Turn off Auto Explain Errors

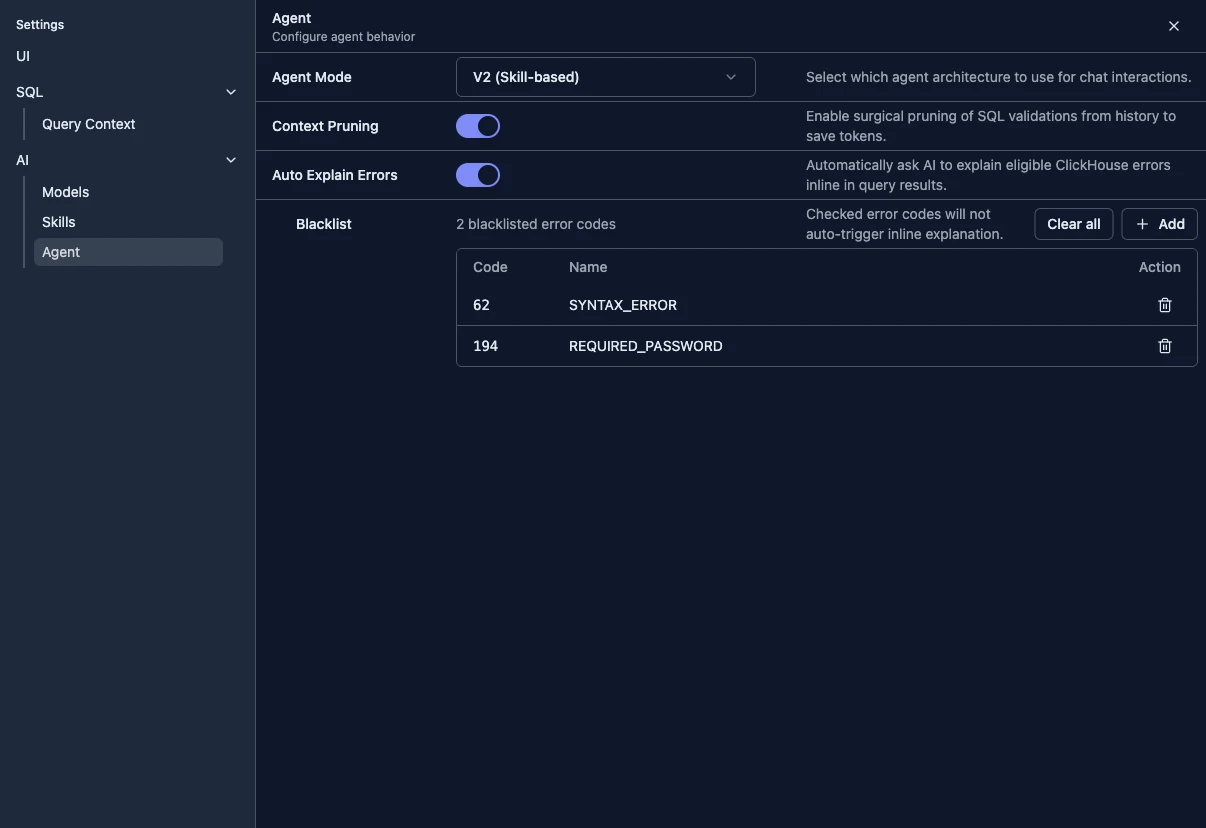(478, 173)
